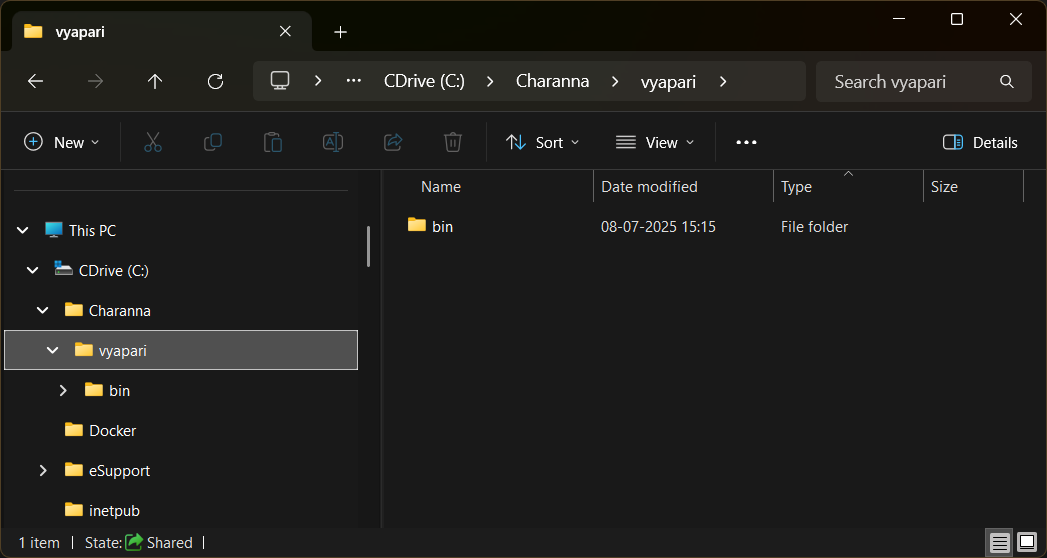The height and width of the screenshot is (558, 1047).
Task: Close the vyapari tab
Action: tap(285, 31)
